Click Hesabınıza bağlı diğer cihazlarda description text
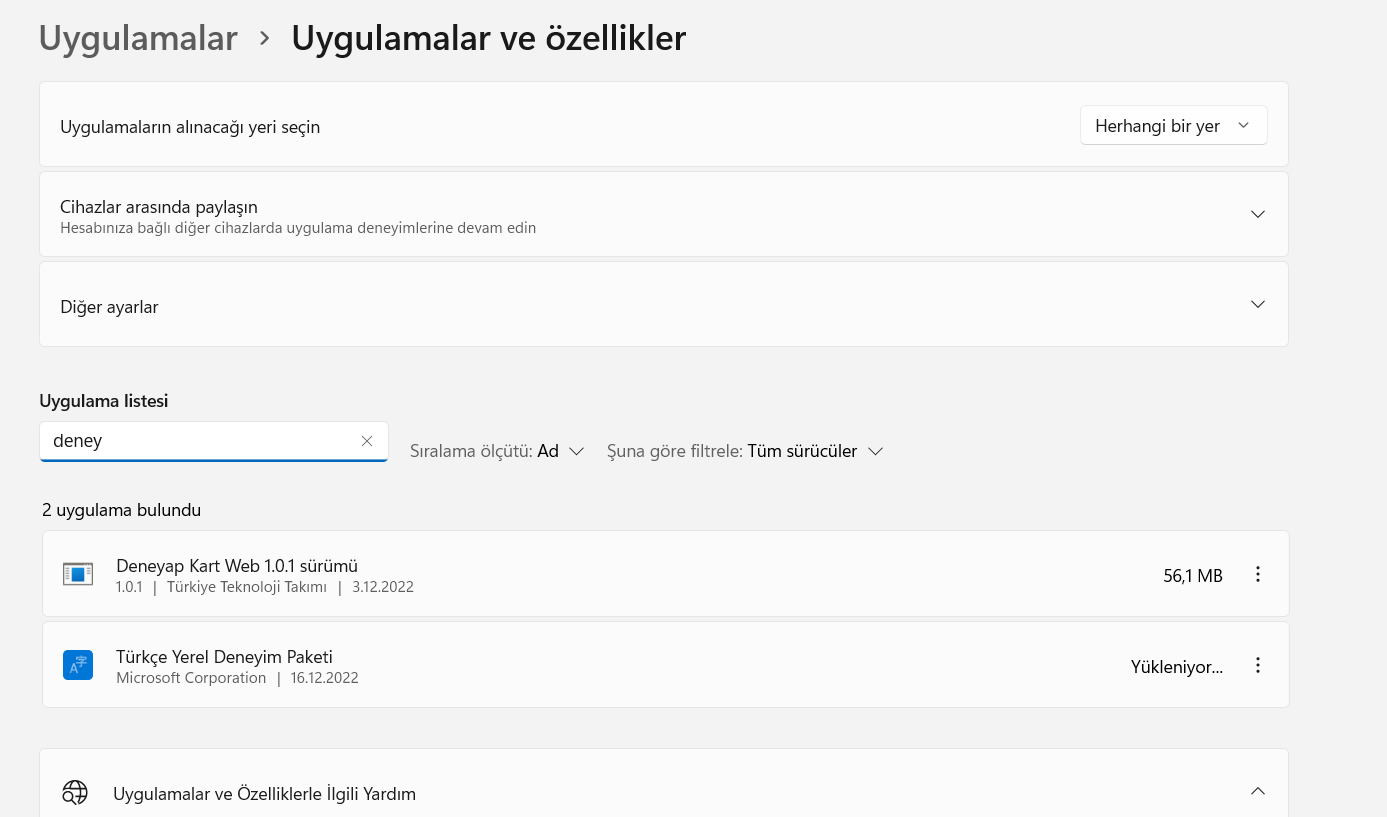1387x817 pixels. [x=298, y=228]
